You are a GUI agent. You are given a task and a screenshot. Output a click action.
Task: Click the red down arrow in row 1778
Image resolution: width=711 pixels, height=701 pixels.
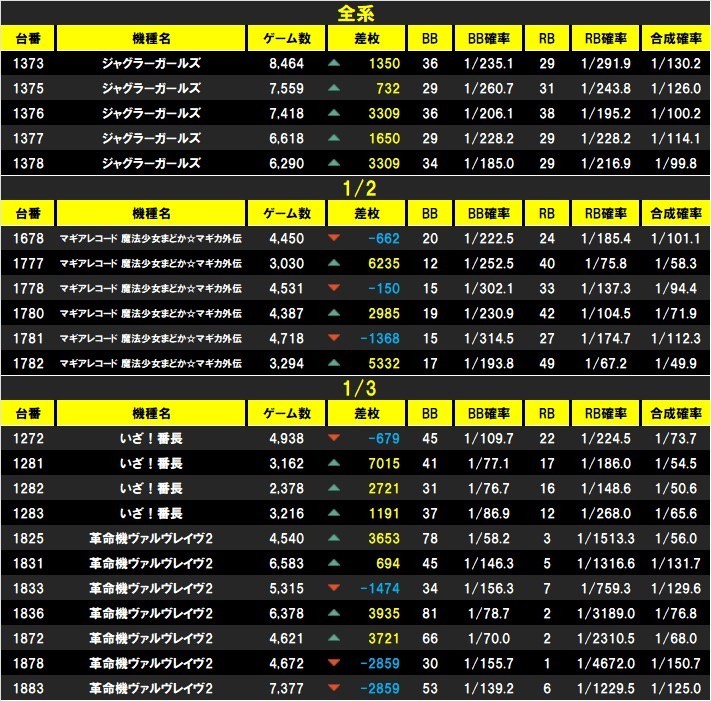[x=334, y=287]
